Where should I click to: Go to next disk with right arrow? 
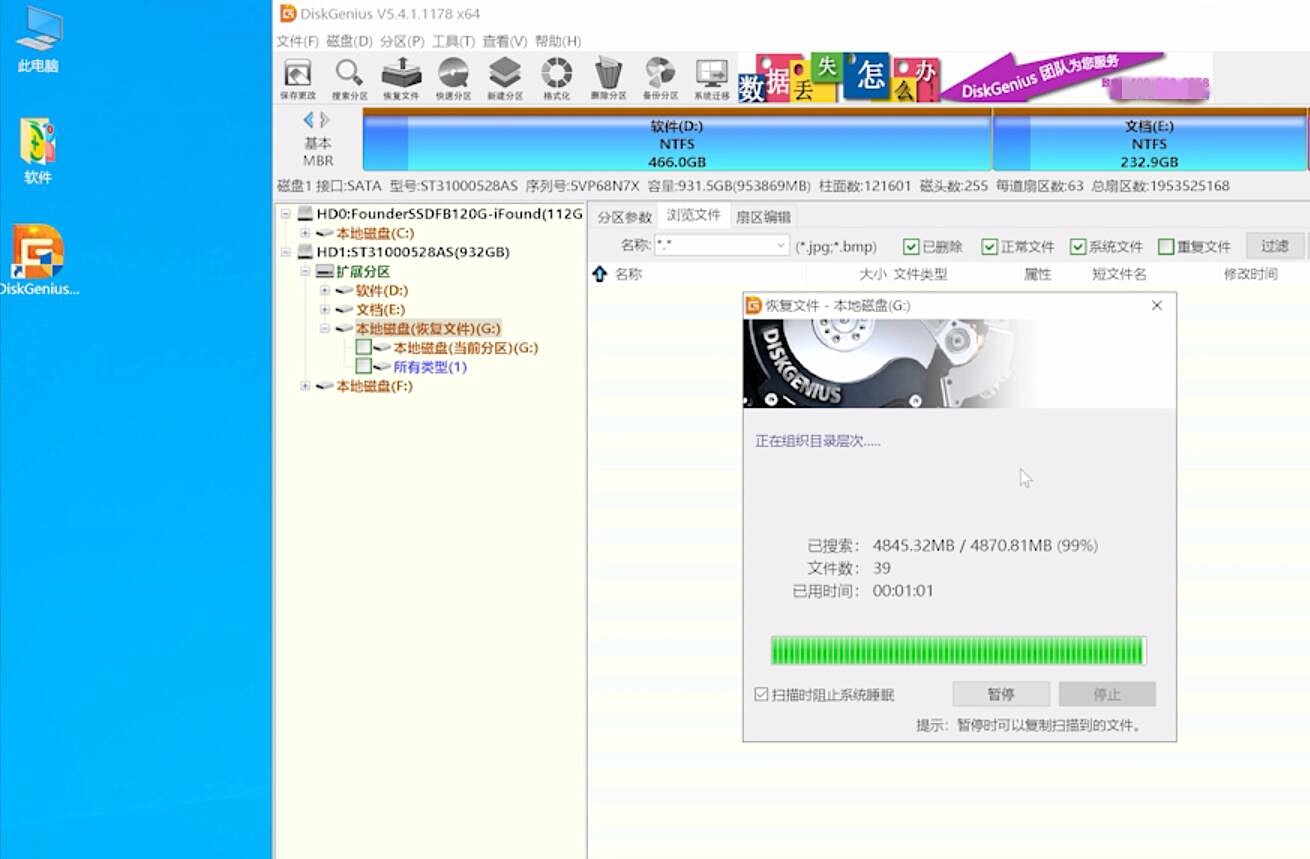(324, 120)
